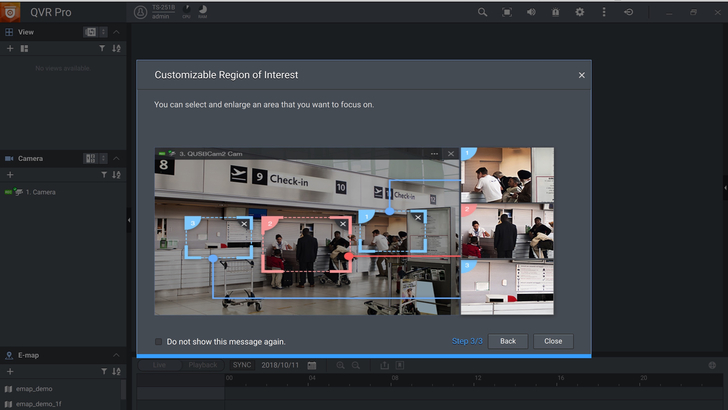Click the speaker volume icon
The image size is (728, 410).
pyautogui.click(x=531, y=12)
